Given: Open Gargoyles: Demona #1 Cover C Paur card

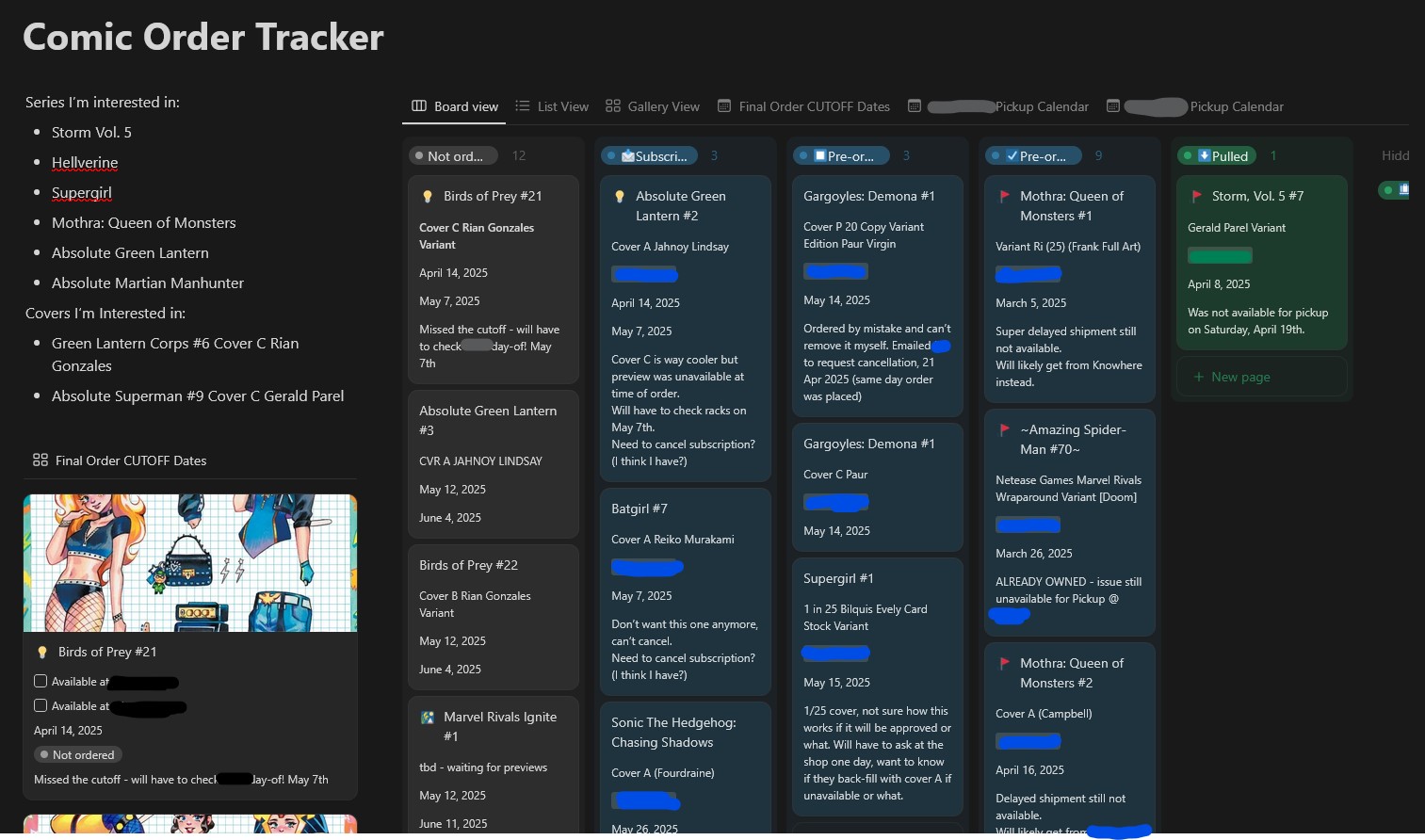Looking at the screenshot, I should click(877, 487).
